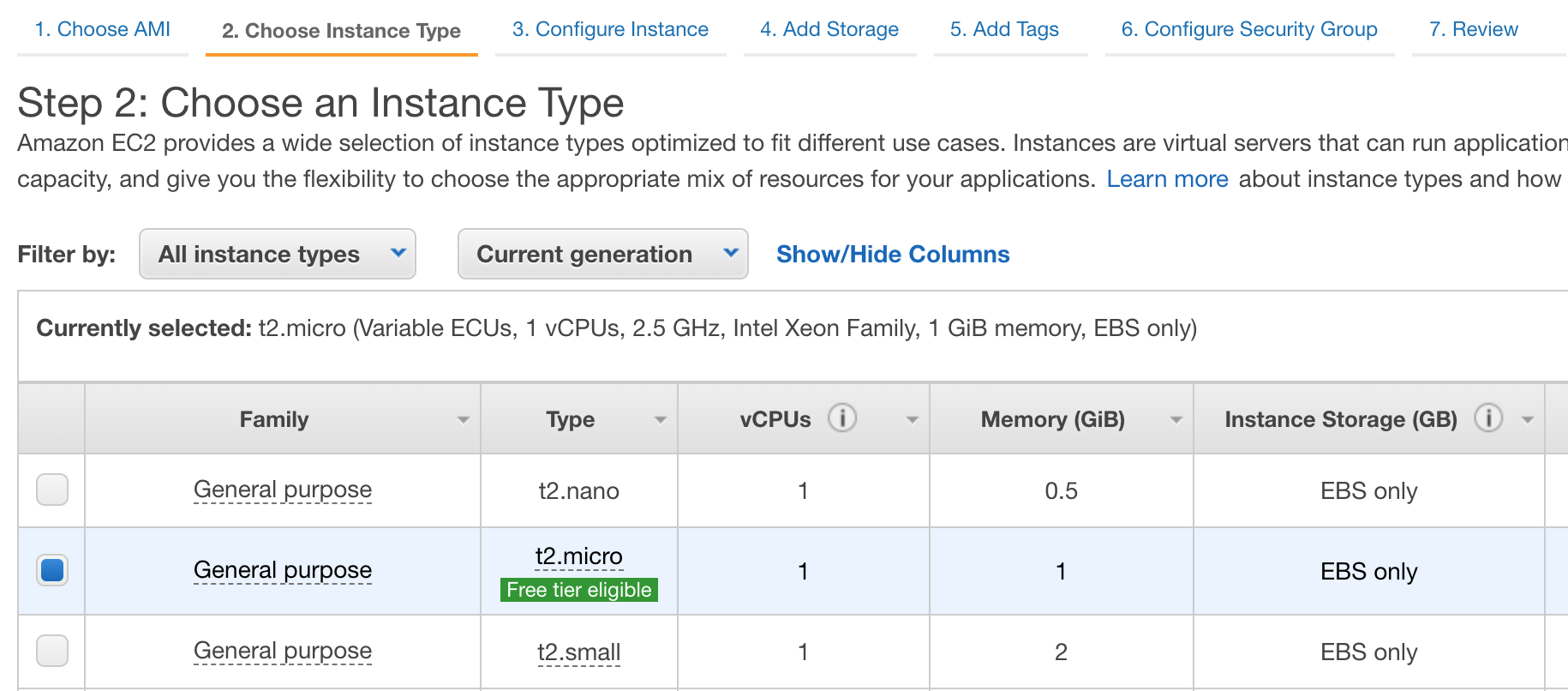Deselect the t2.micro instance checkbox
Image resolution: width=1568 pixels, height=691 pixels.
(52, 570)
